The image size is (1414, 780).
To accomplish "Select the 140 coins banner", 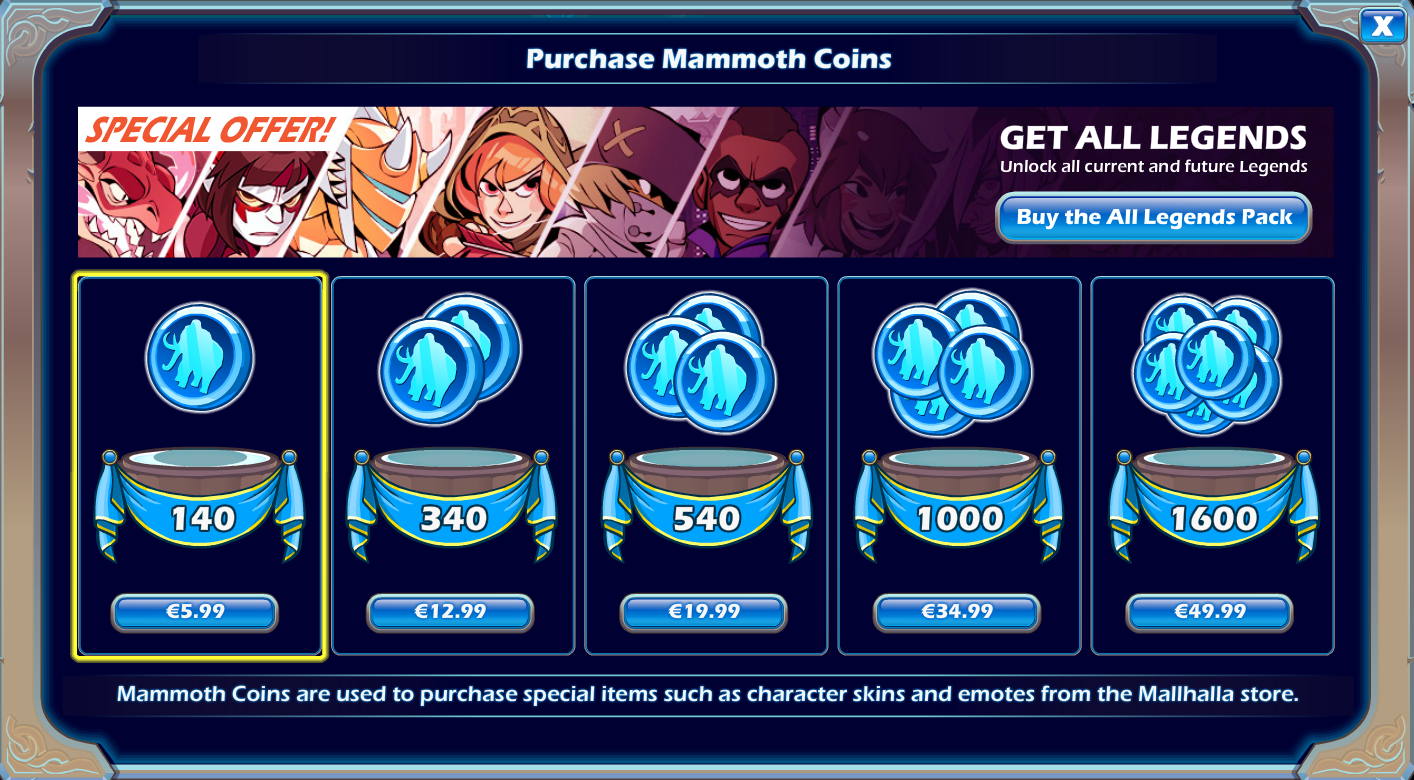I will coord(200,503).
